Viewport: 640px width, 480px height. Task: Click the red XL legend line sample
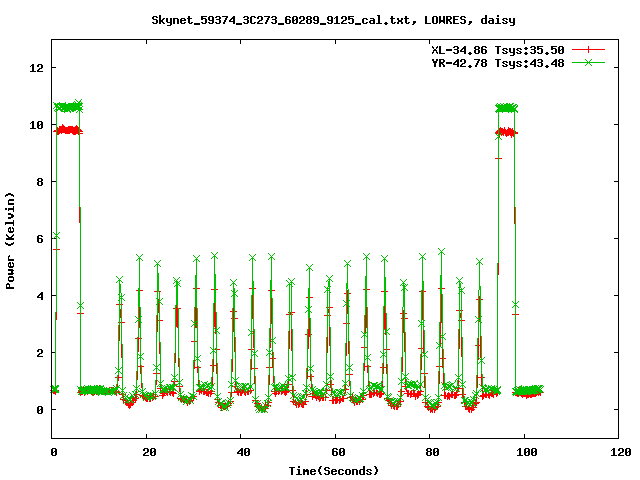(588, 50)
